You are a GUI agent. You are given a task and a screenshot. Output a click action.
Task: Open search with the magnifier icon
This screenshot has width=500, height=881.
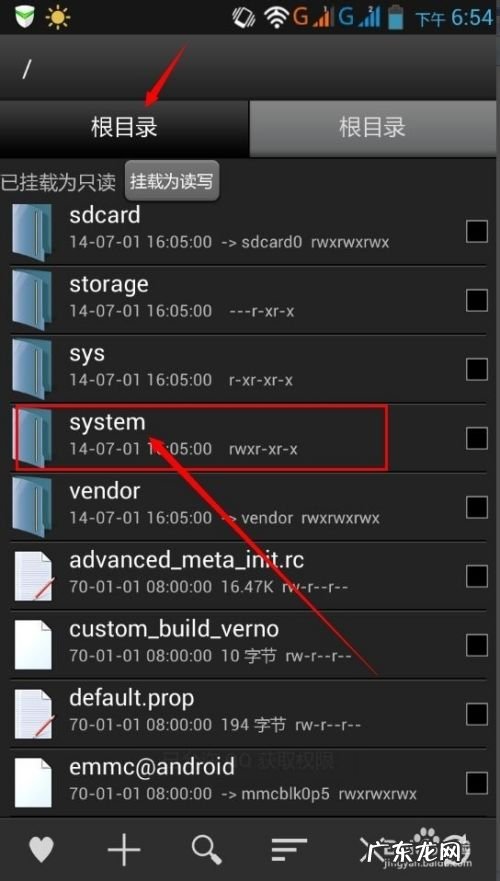pos(206,850)
